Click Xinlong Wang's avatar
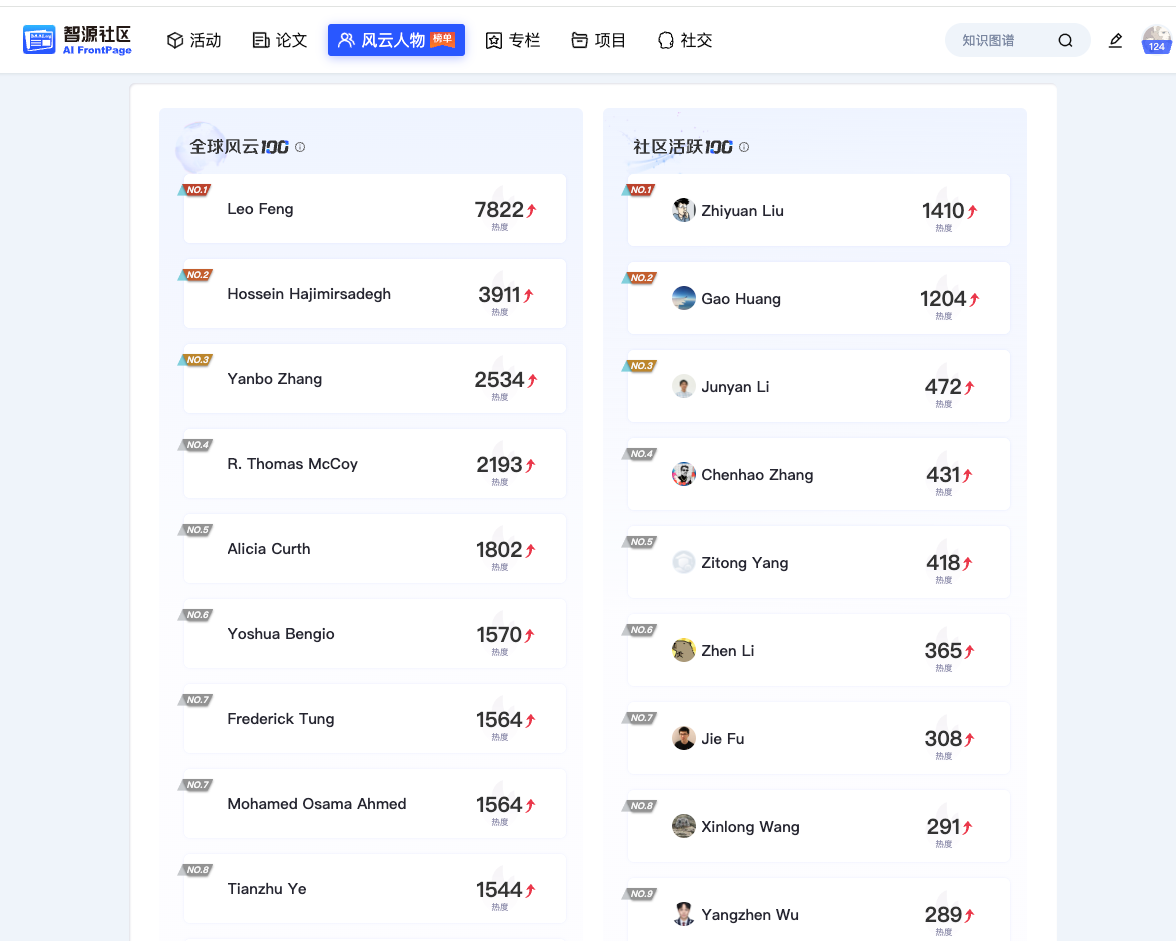The image size is (1176, 941). [x=683, y=826]
